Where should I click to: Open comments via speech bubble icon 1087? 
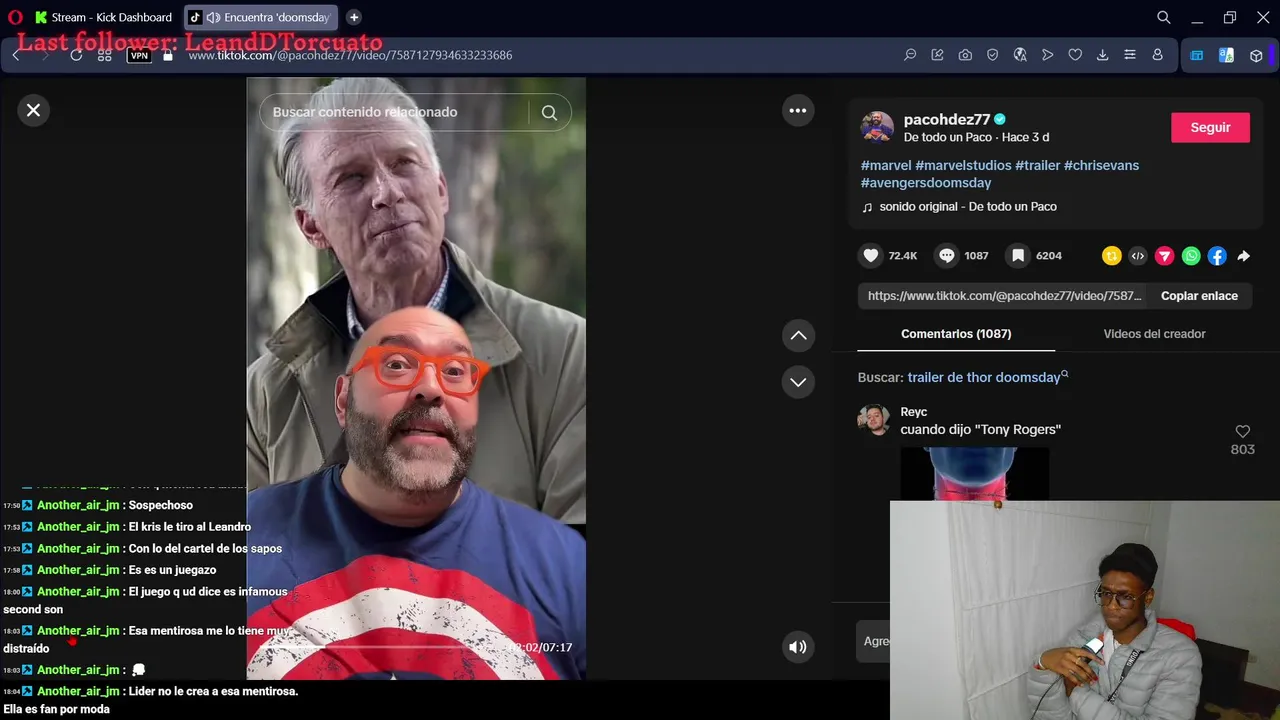(946, 256)
